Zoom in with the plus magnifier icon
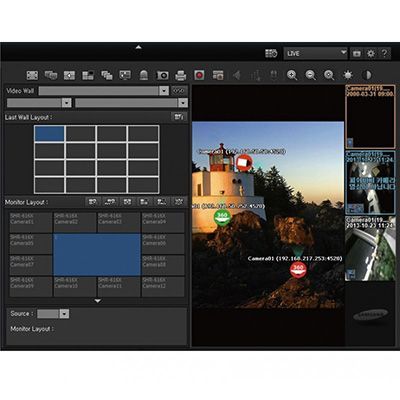The height and width of the screenshot is (400, 400). point(292,75)
